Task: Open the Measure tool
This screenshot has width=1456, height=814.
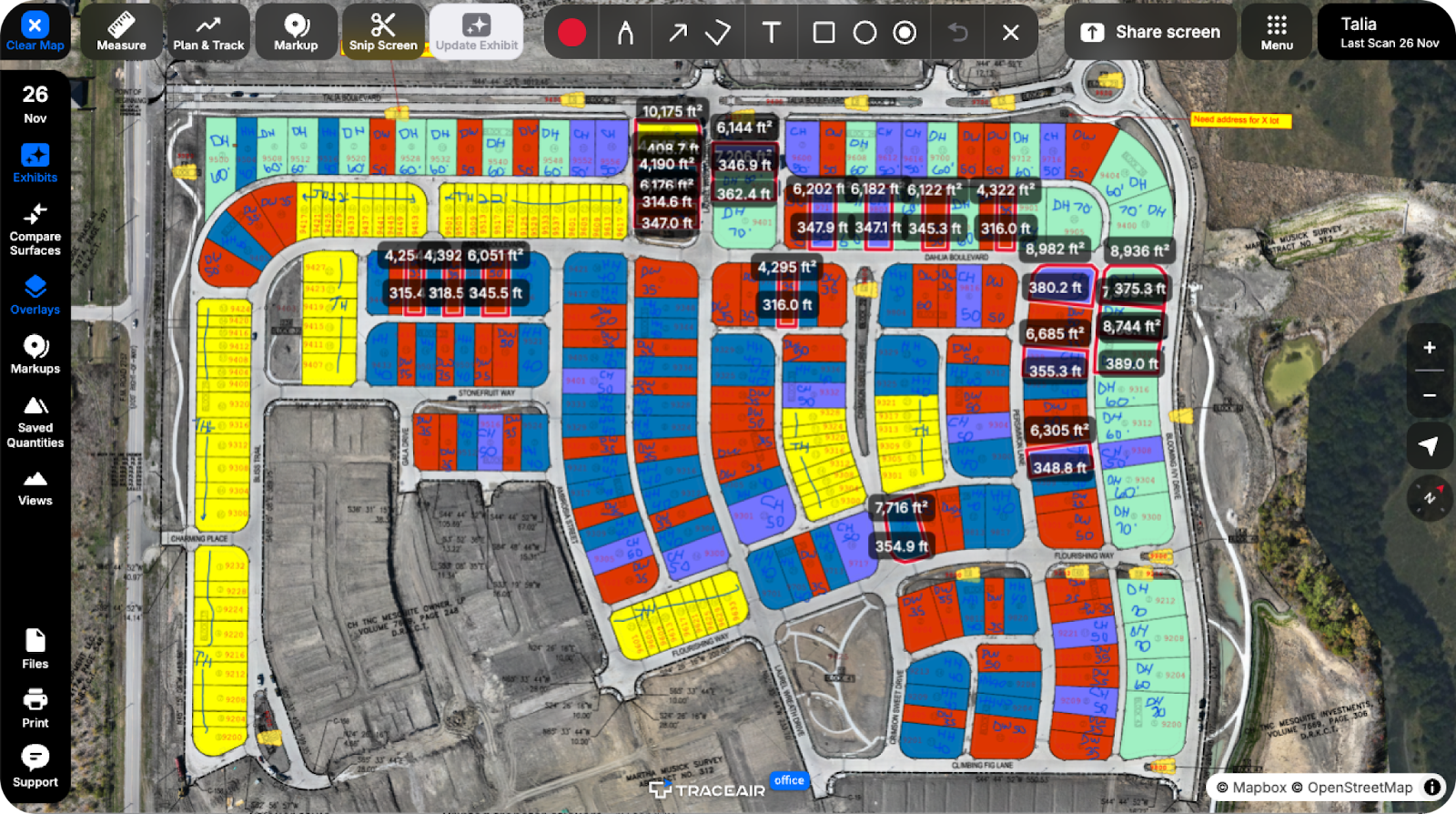Action: 121,32
